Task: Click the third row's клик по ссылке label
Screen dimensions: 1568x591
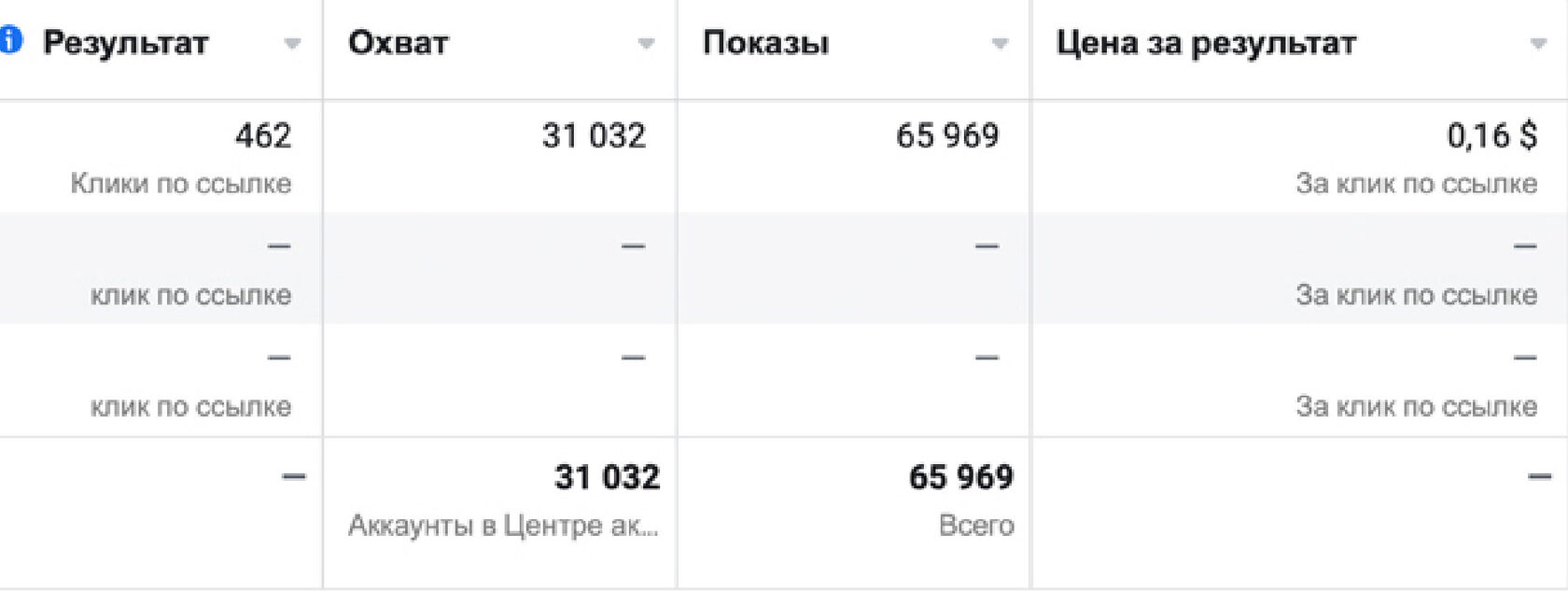Action: [190, 407]
